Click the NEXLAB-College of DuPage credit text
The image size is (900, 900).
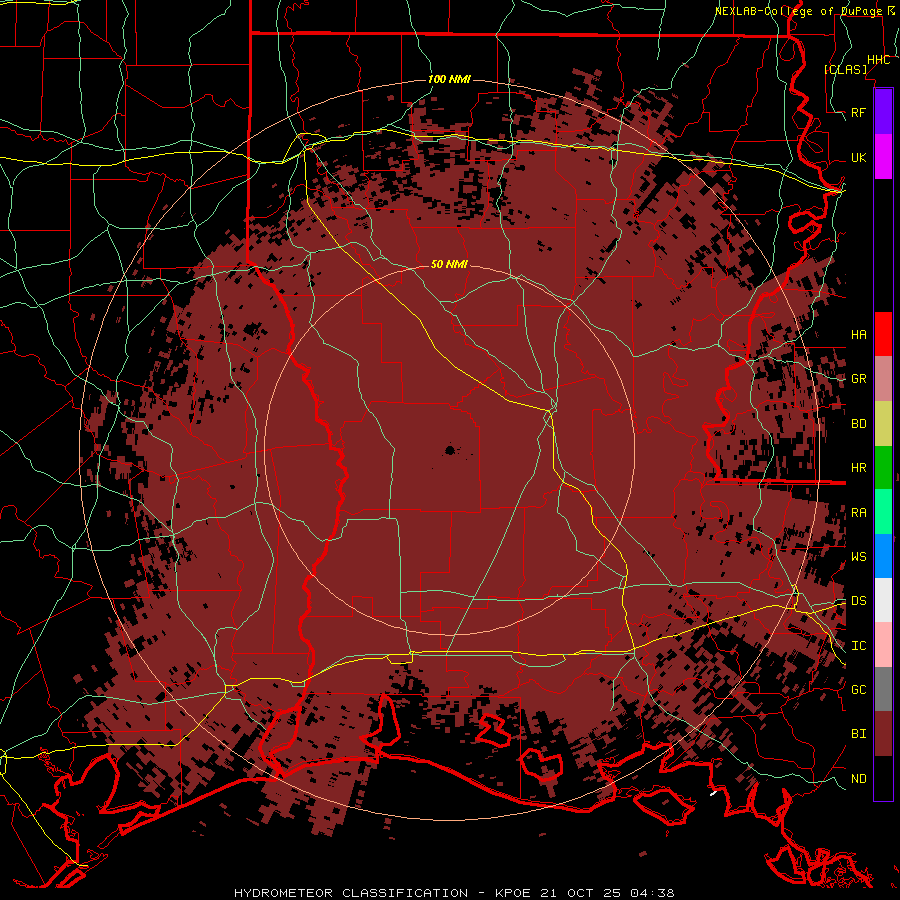click(x=798, y=11)
